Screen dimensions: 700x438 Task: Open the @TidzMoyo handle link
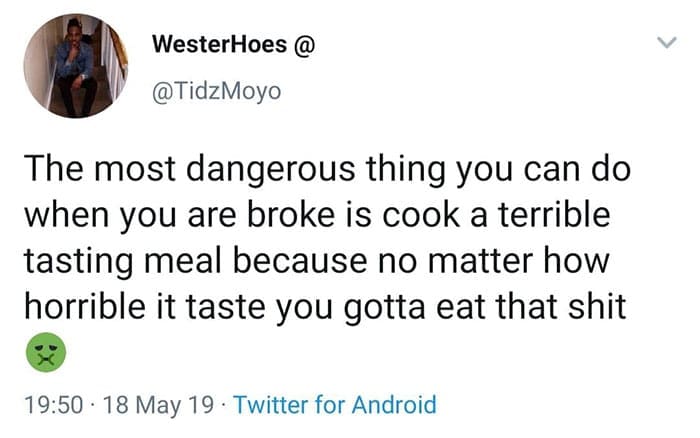coord(216,91)
